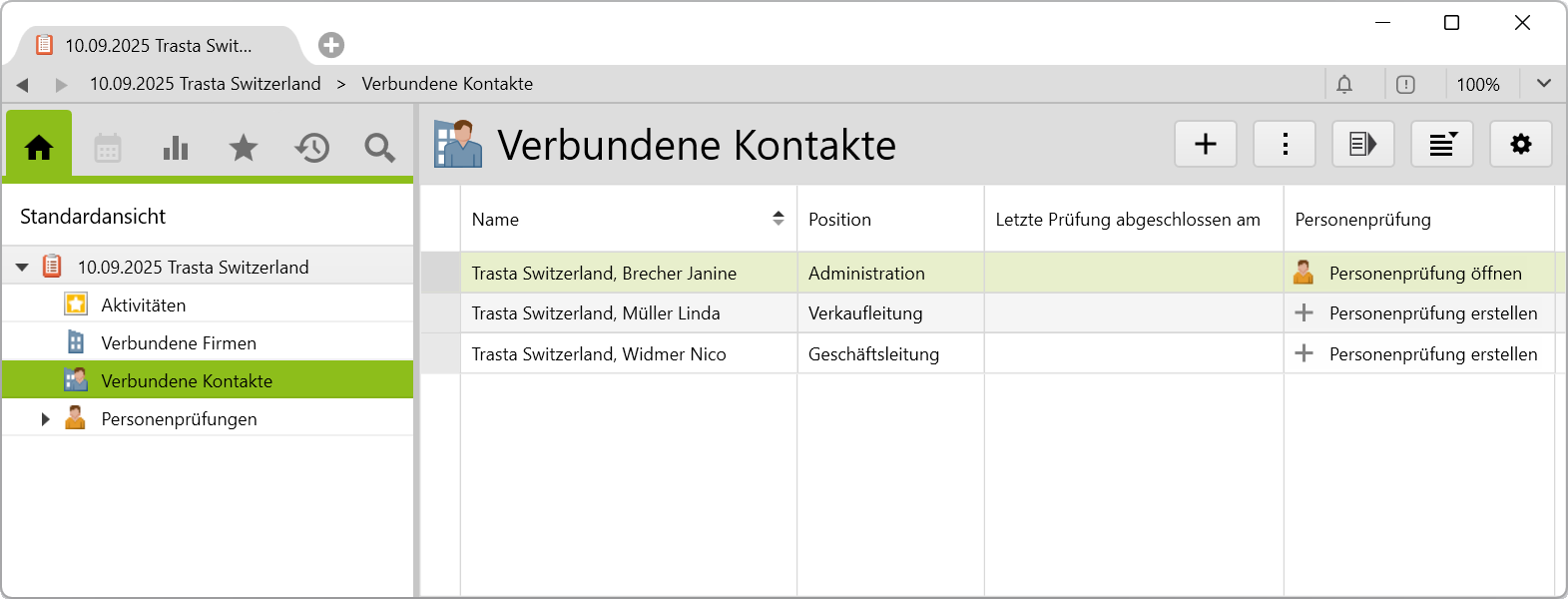Image resolution: width=1568 pixels, height=599 pixels.
Task: Click Personenprüfung öffnen for Brecher Janine
Action: coord(1424,274)
